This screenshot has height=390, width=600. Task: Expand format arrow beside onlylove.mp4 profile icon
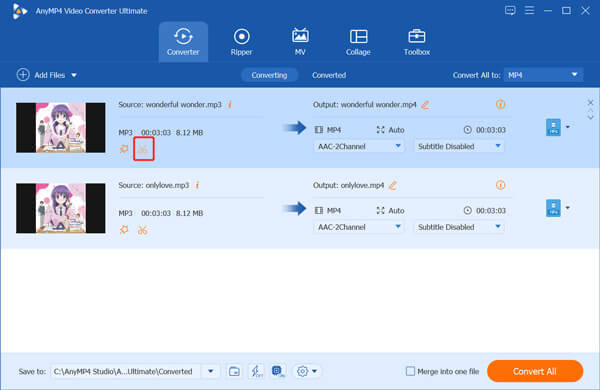568,208
